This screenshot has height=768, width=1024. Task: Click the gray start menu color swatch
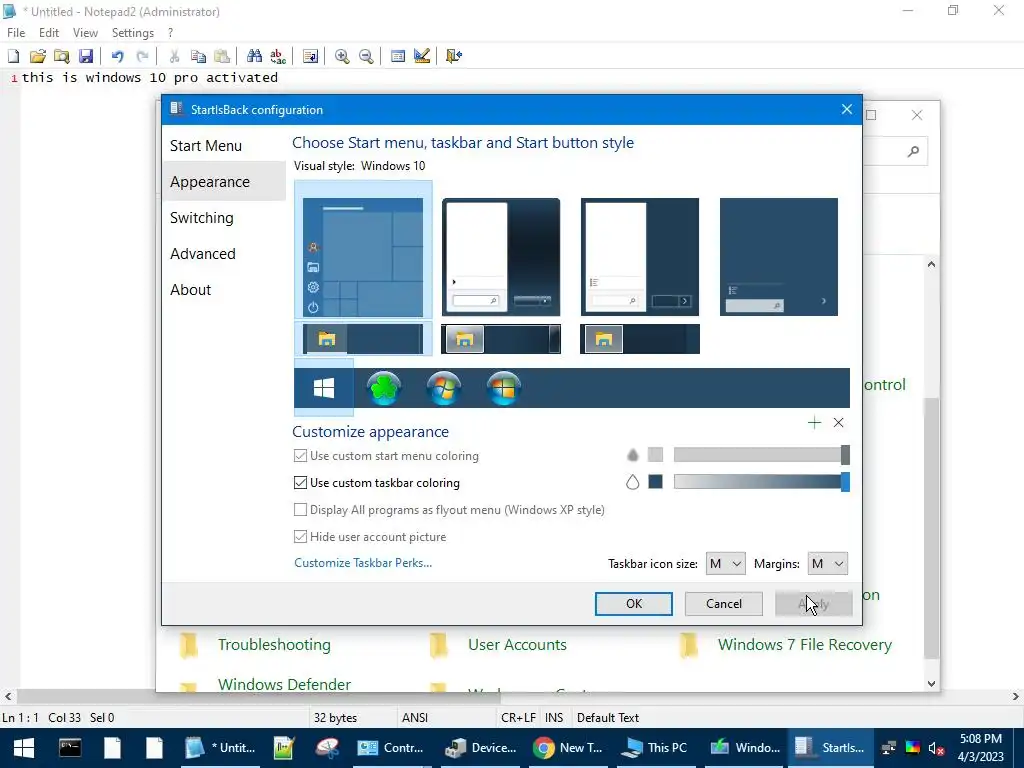coord(655,455)
